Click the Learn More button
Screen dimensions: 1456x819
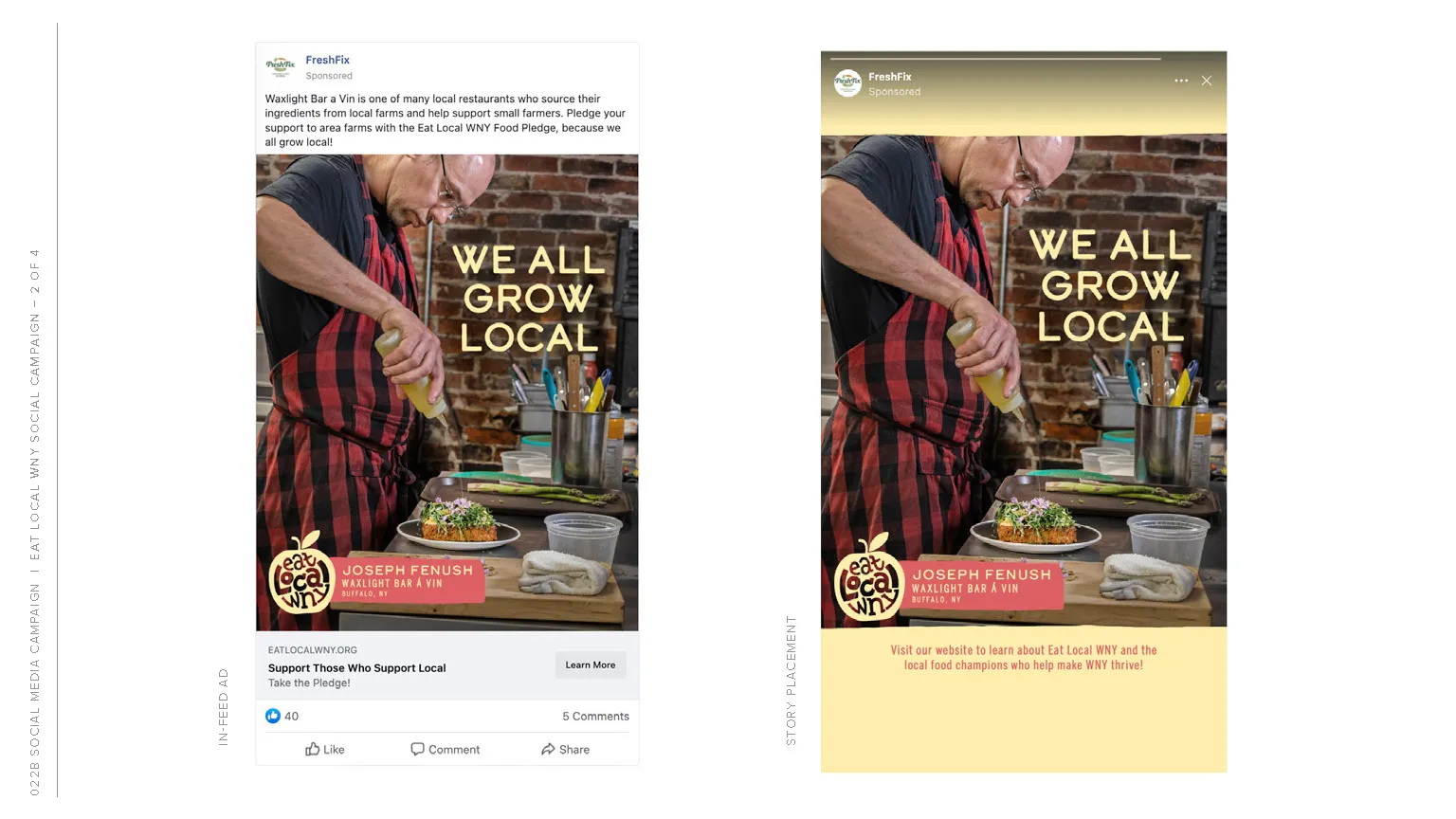pyautogui.click(x=590, y=664)
